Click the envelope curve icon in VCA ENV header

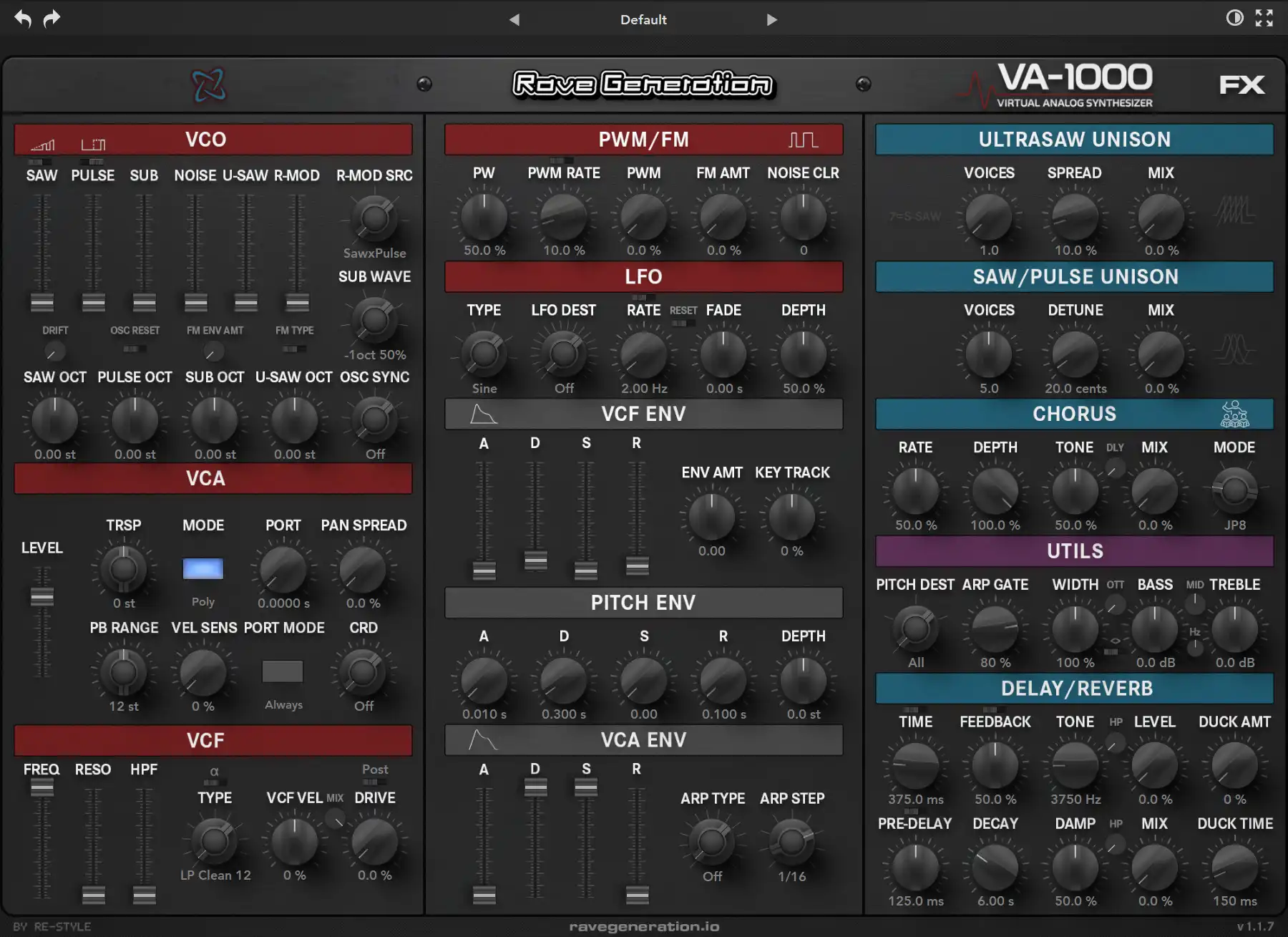point(483,740)
